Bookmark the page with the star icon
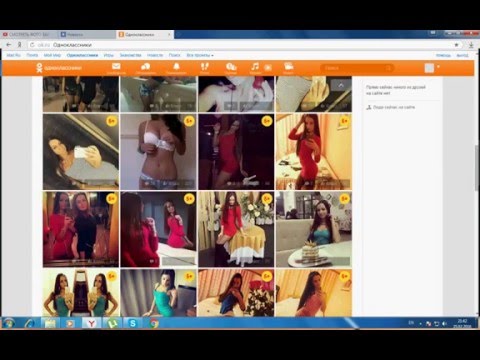 click(456, 45)
